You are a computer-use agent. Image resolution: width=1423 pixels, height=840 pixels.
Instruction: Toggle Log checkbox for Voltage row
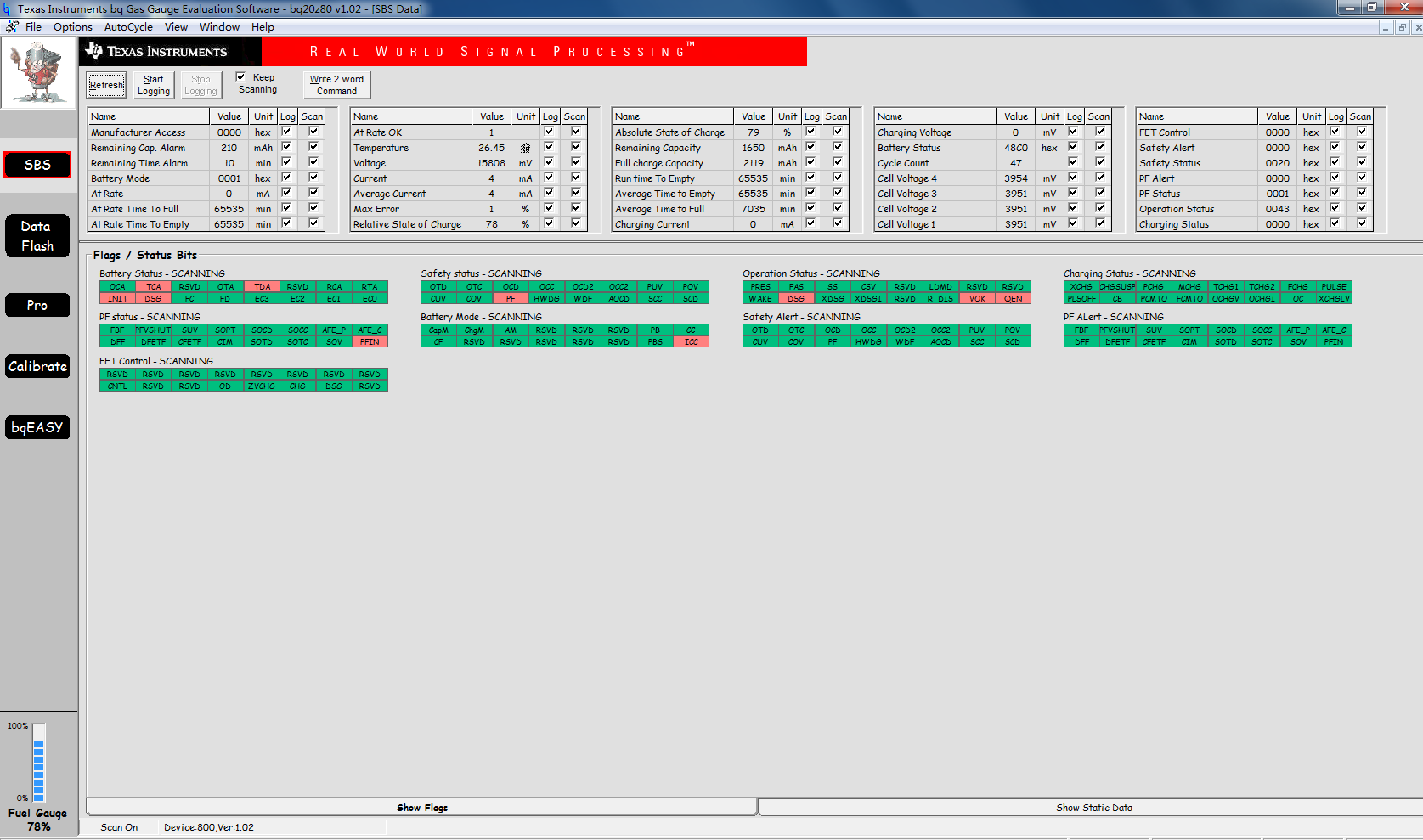tap(549, 162)
